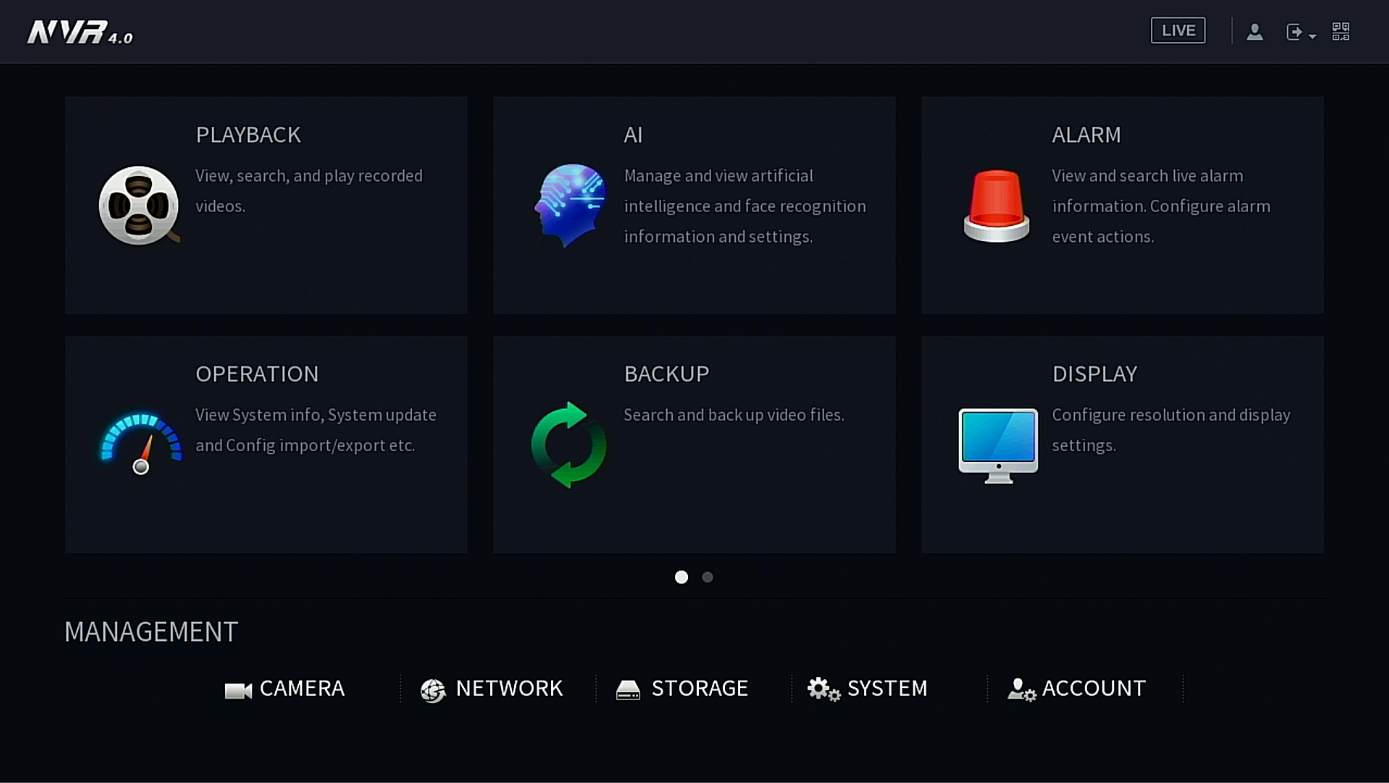Open the BACKUP title

click(666, 373)
